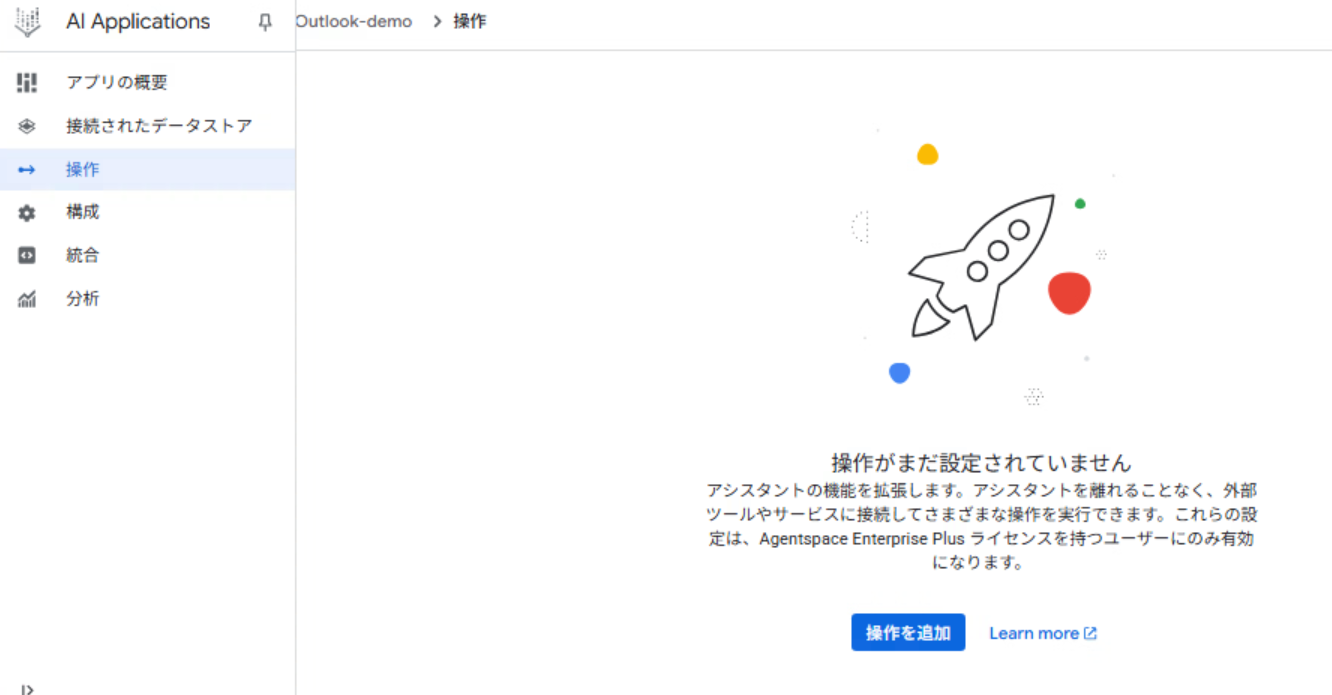
Task: Select the アプリの概要 dashboard grid icon
Action: tap(27, 83)
